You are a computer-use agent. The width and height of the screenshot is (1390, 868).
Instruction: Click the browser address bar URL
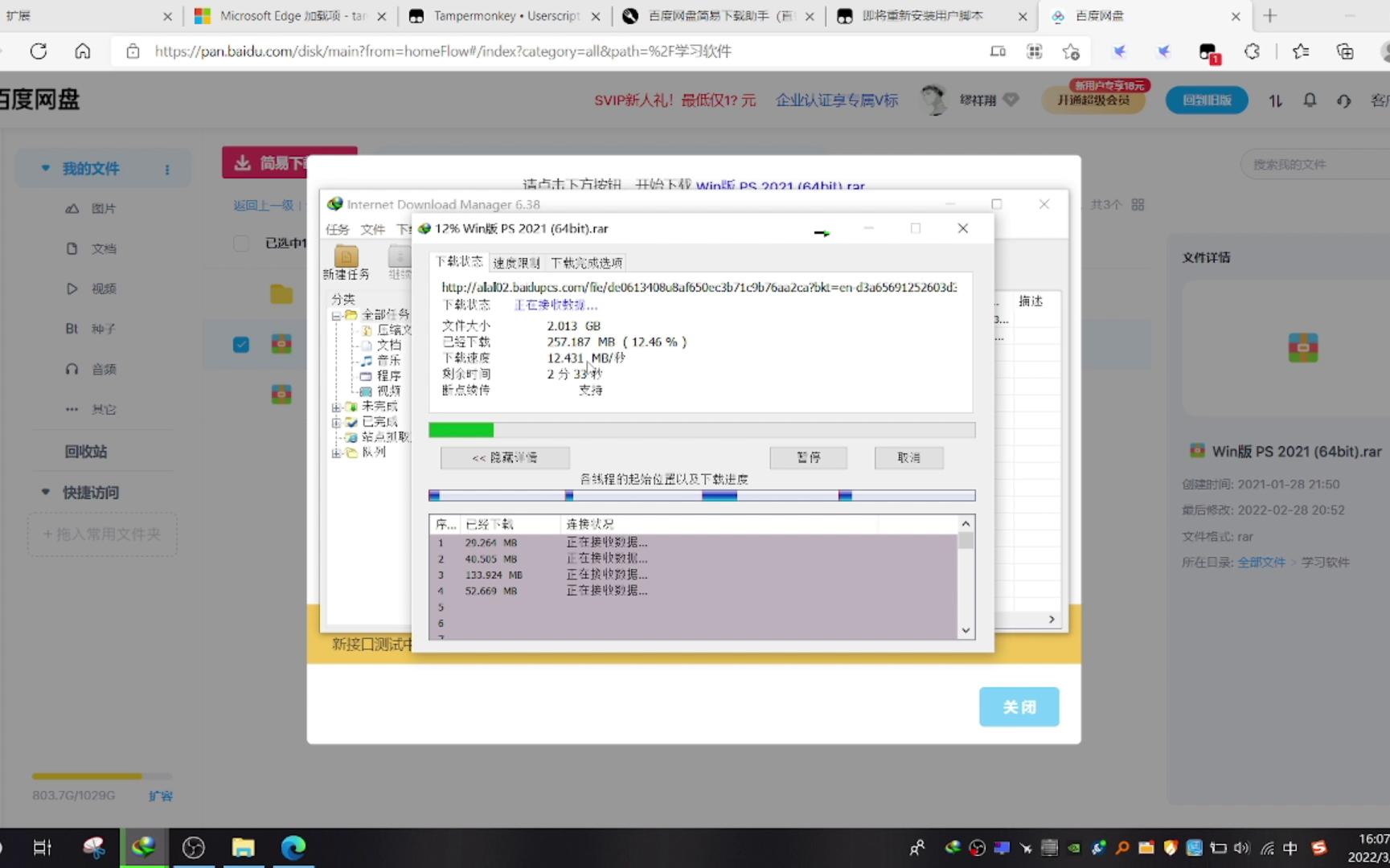(x=443, y=51)
